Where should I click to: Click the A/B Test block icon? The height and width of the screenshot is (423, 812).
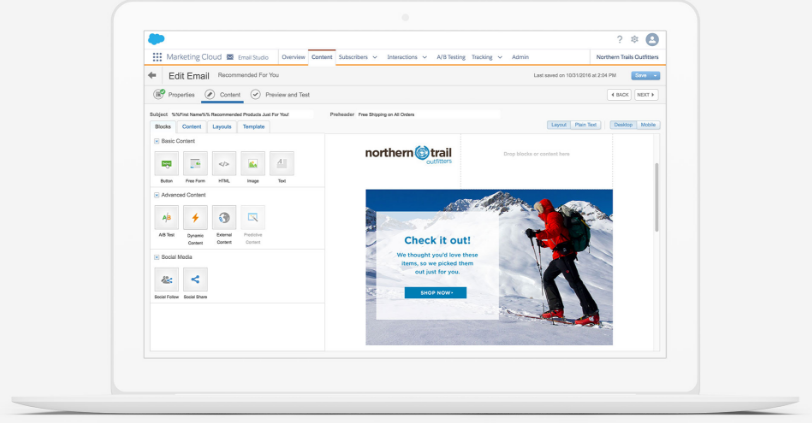[x=166, y=217]
